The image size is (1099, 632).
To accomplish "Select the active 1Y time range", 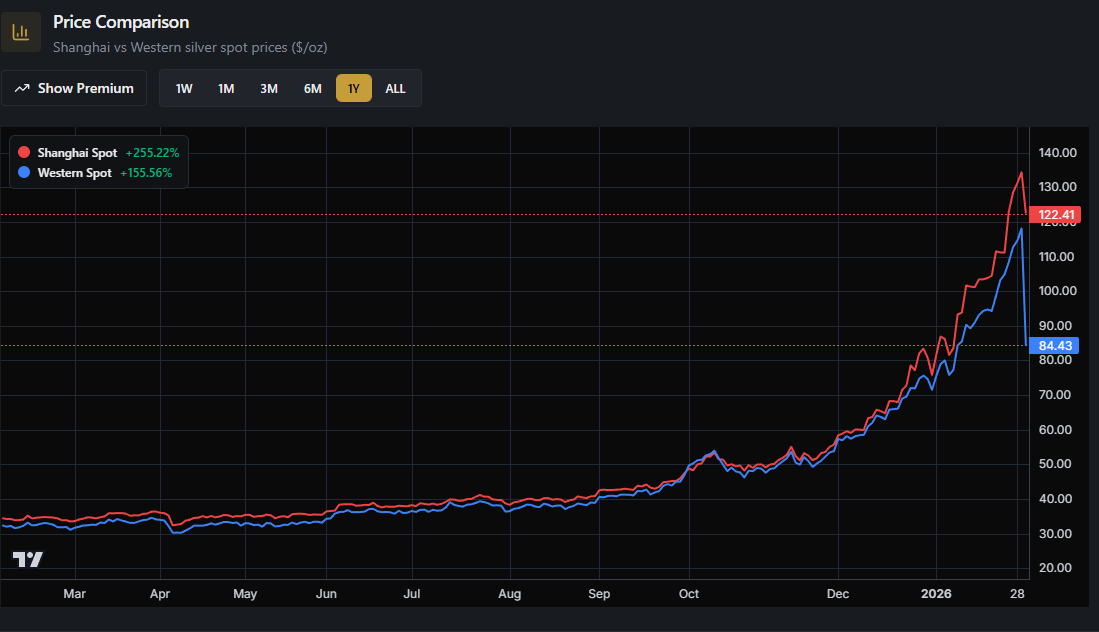I will click(353, 88).
